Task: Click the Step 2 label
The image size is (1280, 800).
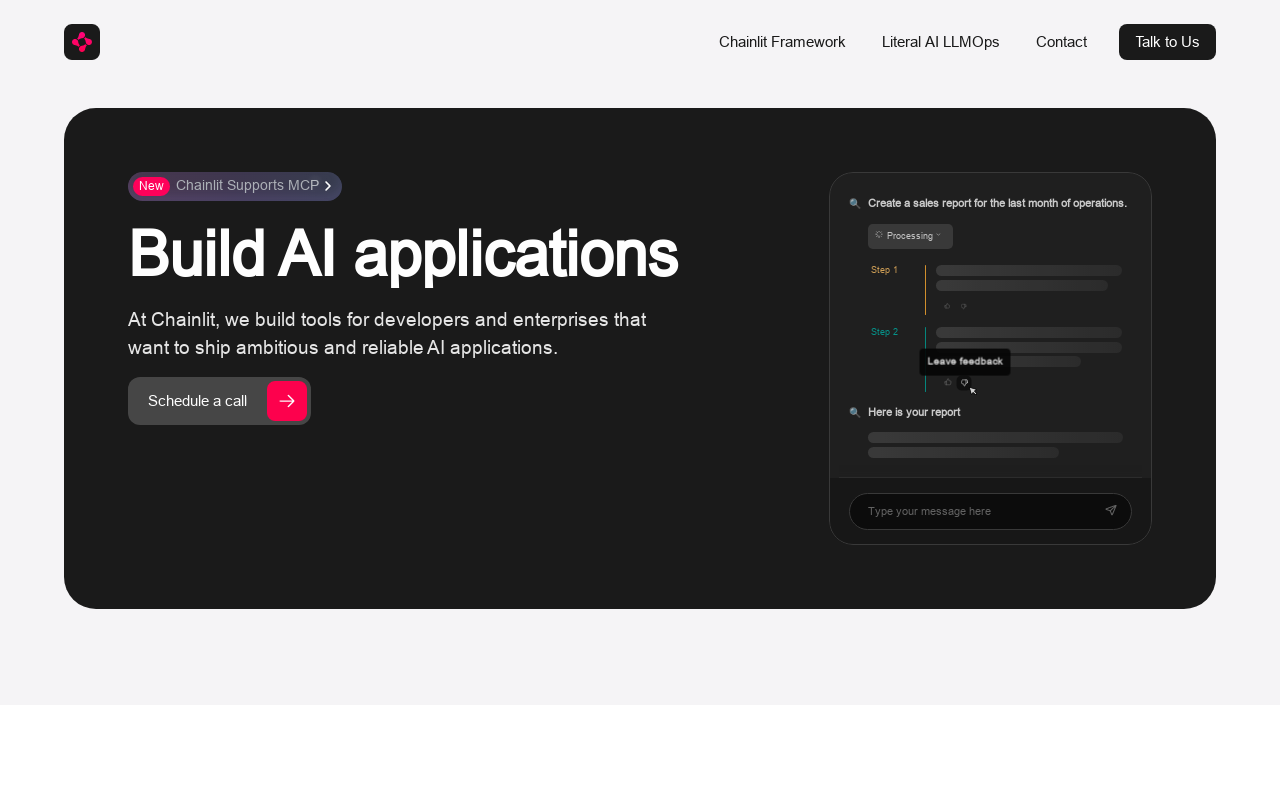Action: [x=884, y=332]
